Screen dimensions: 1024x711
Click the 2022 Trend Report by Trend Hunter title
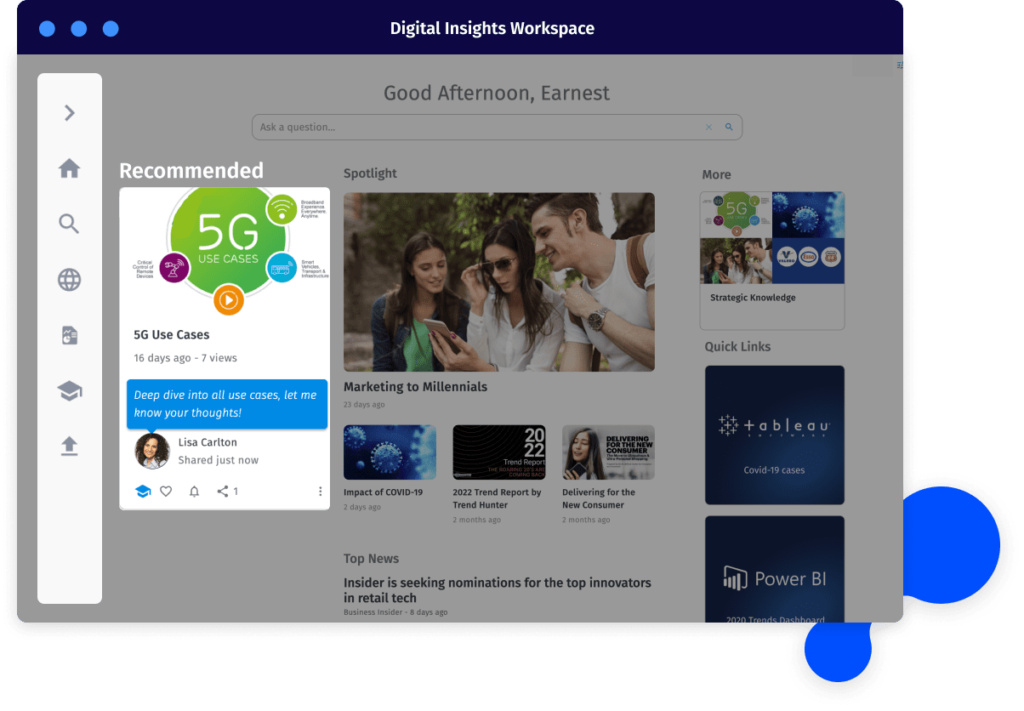click(497, 498)
